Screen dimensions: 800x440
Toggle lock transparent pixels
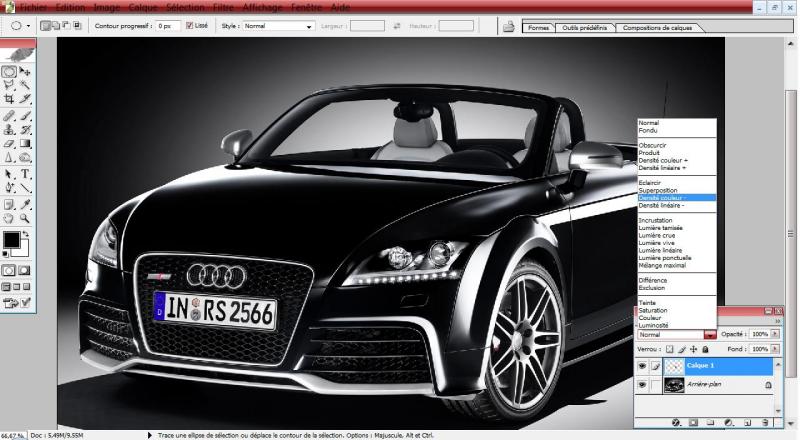coord(669,349)
